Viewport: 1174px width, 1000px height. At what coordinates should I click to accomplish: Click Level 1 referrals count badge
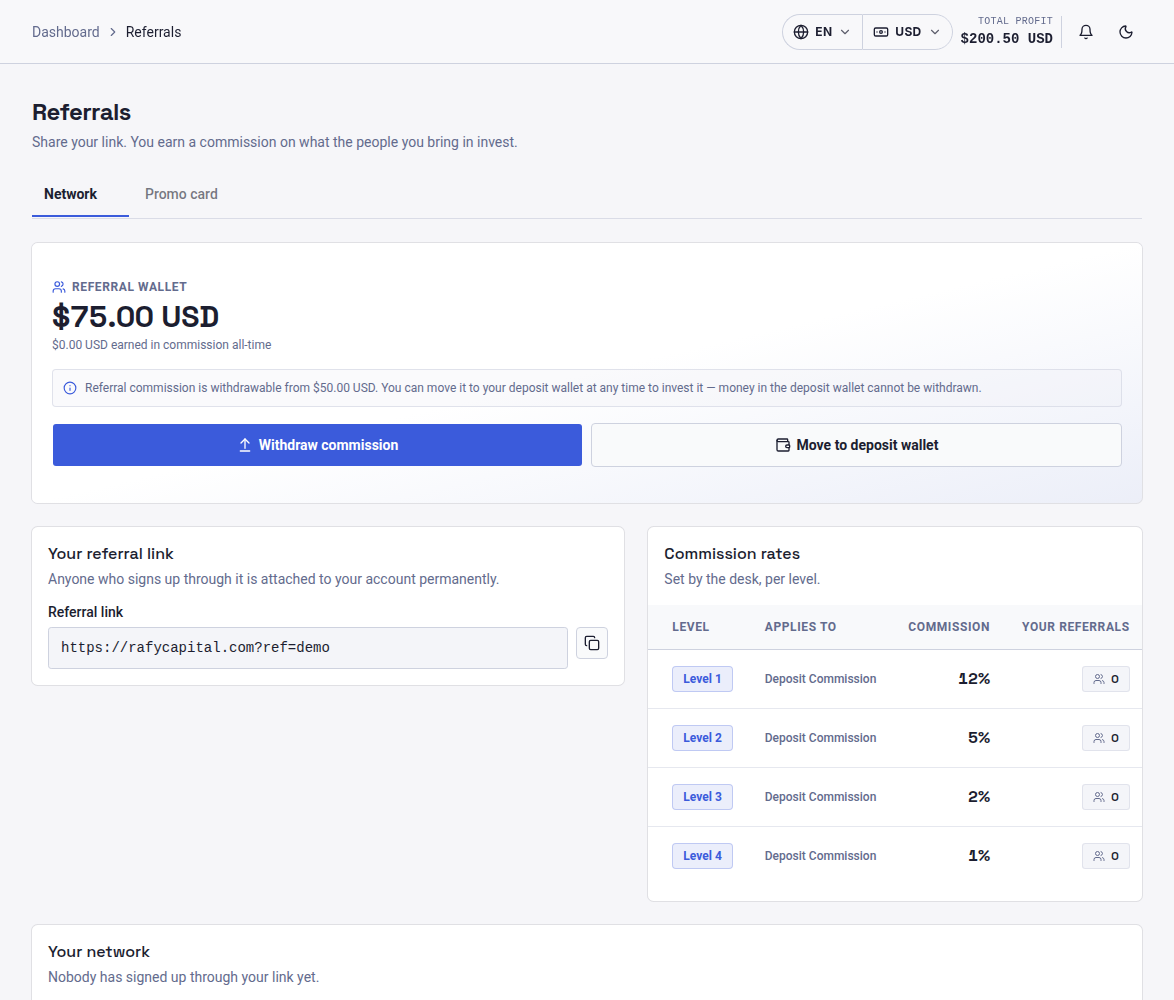pos(1105,679)
